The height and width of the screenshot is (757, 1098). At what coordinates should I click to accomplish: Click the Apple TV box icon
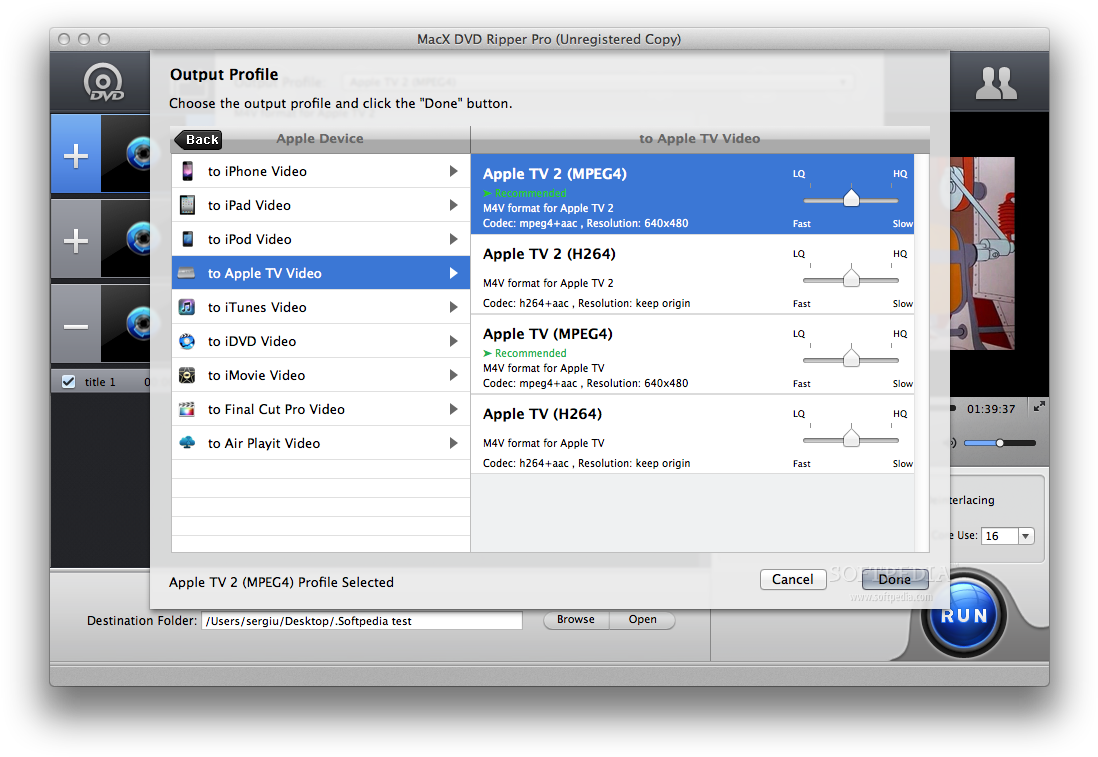point(186,273)
